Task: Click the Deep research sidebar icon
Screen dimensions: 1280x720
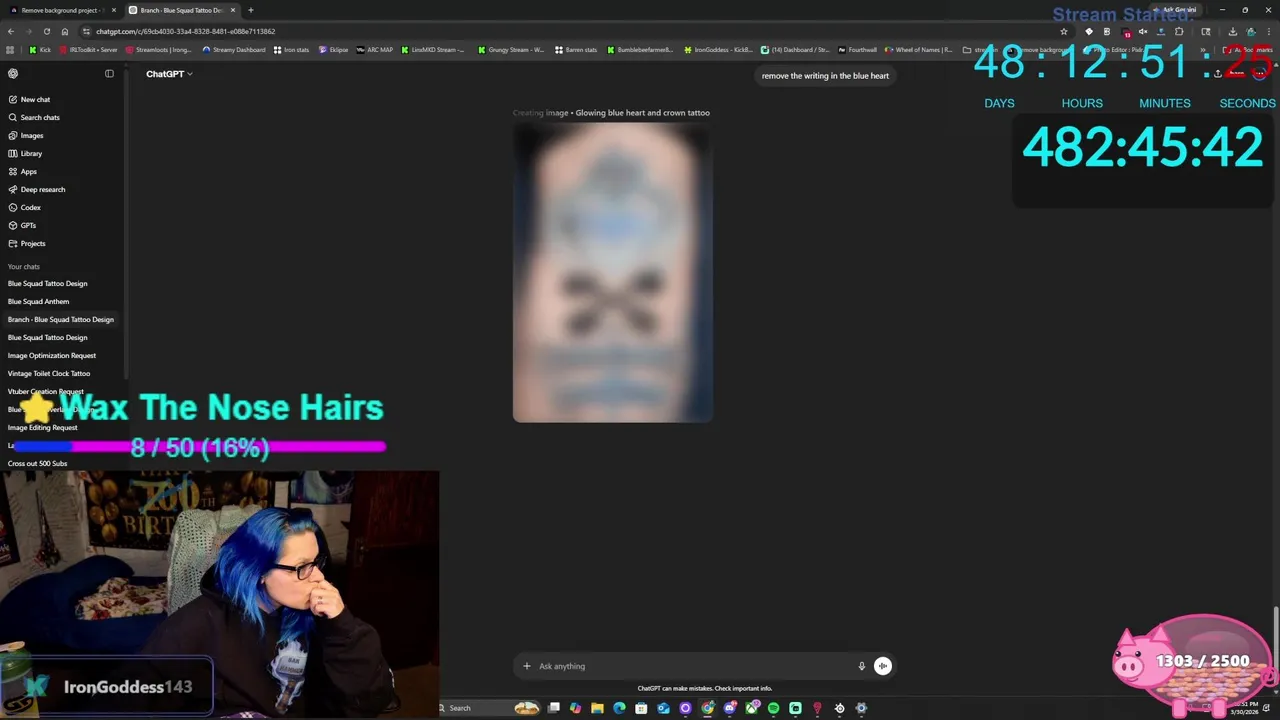Action: 13,189
